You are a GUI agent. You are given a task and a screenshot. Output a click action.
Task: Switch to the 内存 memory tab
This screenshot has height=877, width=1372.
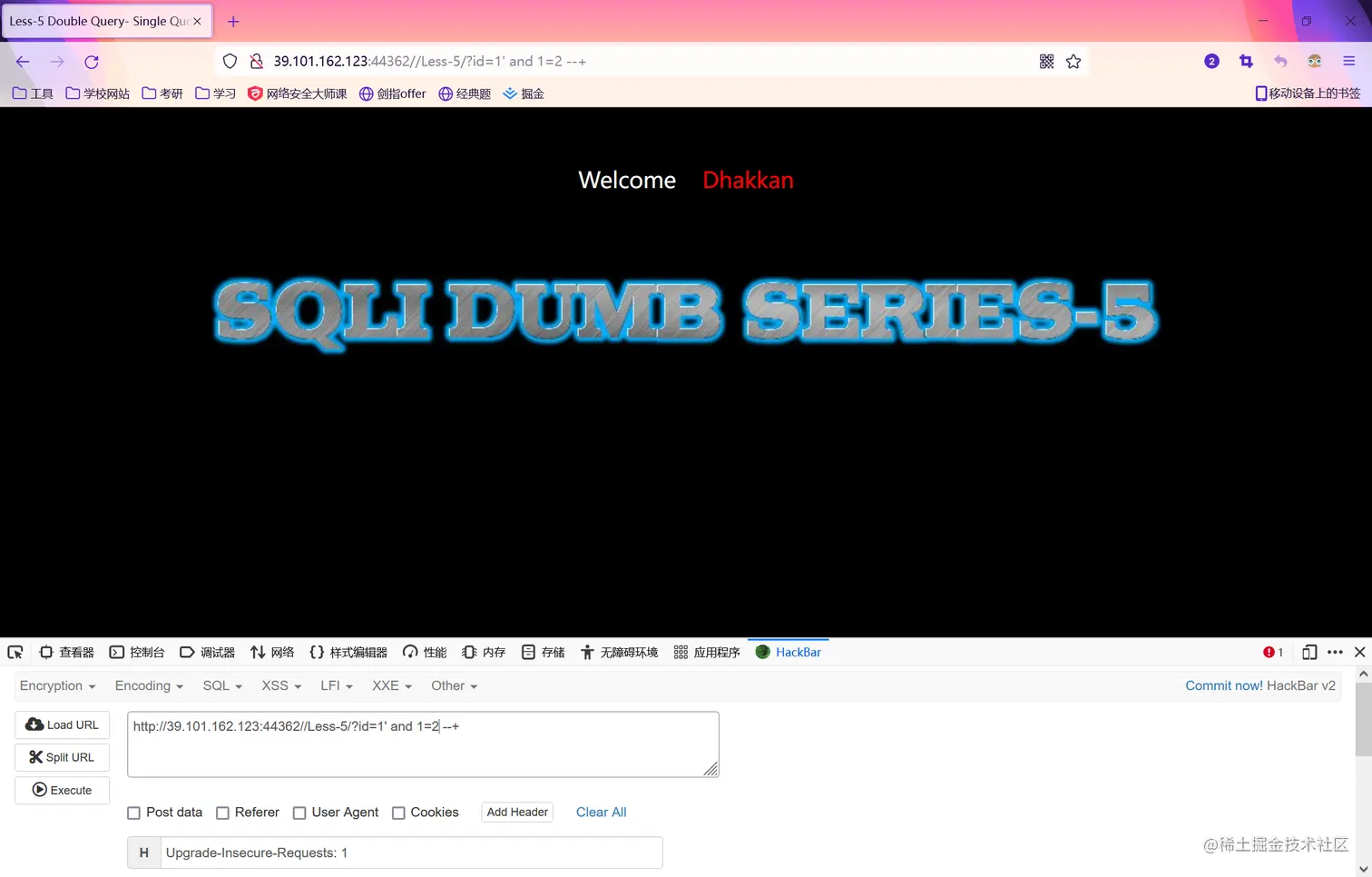coord(484,653)
